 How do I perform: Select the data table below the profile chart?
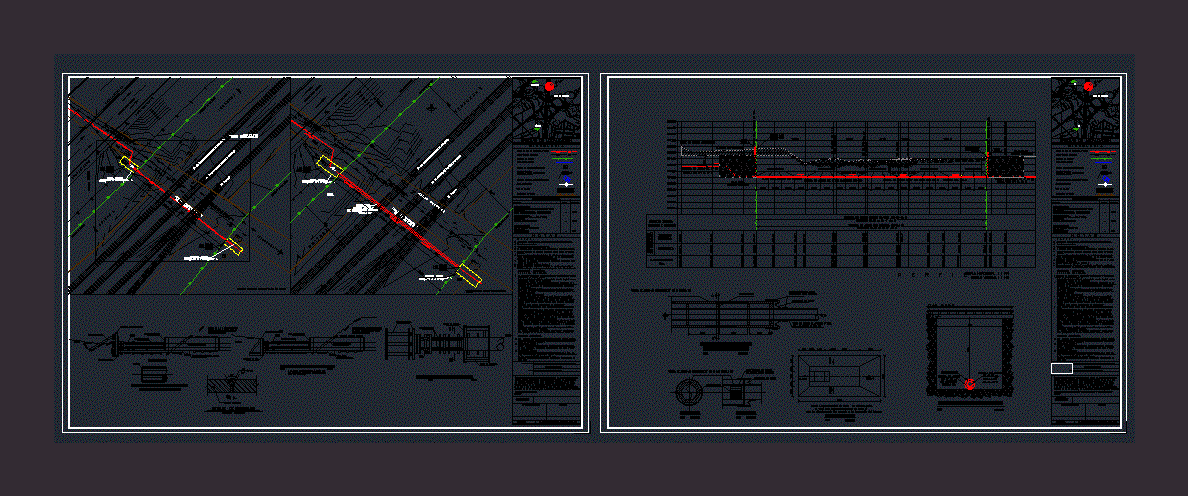[x=841, y=241]
